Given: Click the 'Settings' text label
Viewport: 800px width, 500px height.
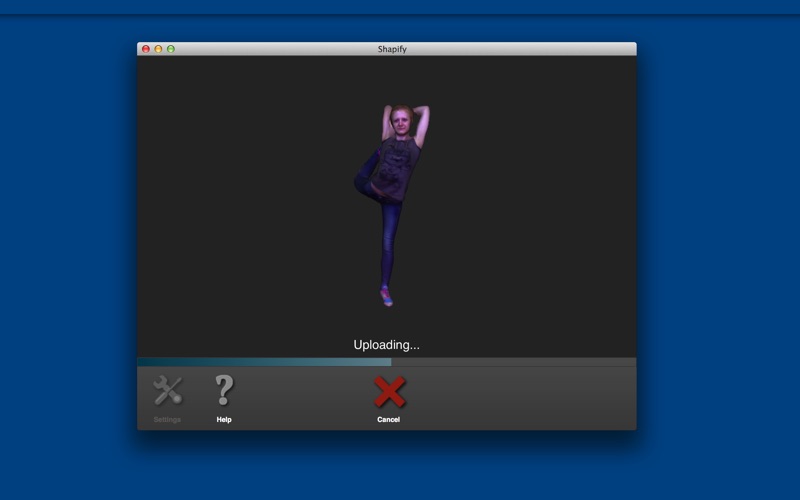Looking at the screenshot, I should point(167,420).
